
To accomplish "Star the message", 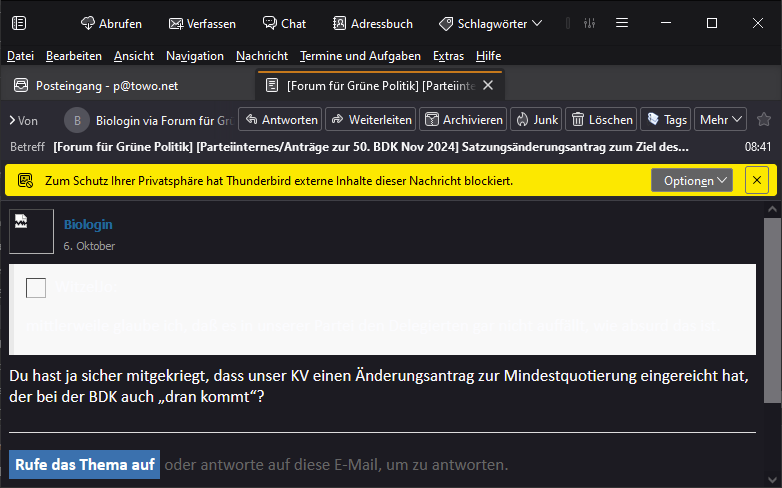I will click(x=764, y=120).
